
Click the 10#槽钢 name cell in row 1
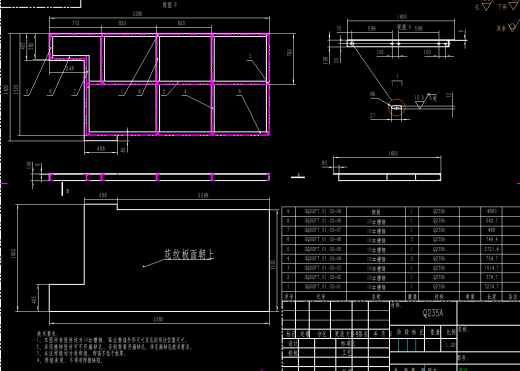(376, 287)
